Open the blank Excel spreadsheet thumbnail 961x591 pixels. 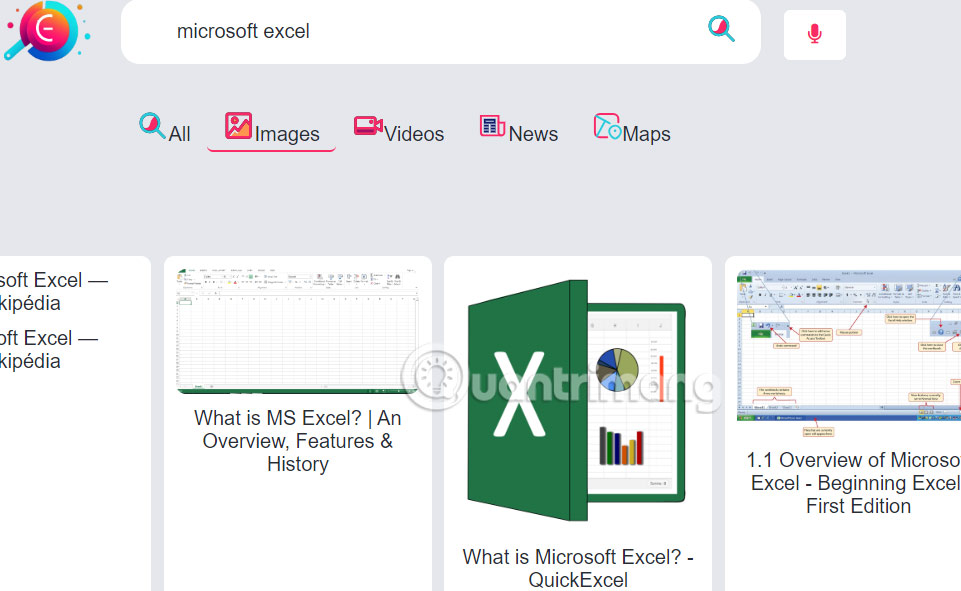tap(297, 330)
